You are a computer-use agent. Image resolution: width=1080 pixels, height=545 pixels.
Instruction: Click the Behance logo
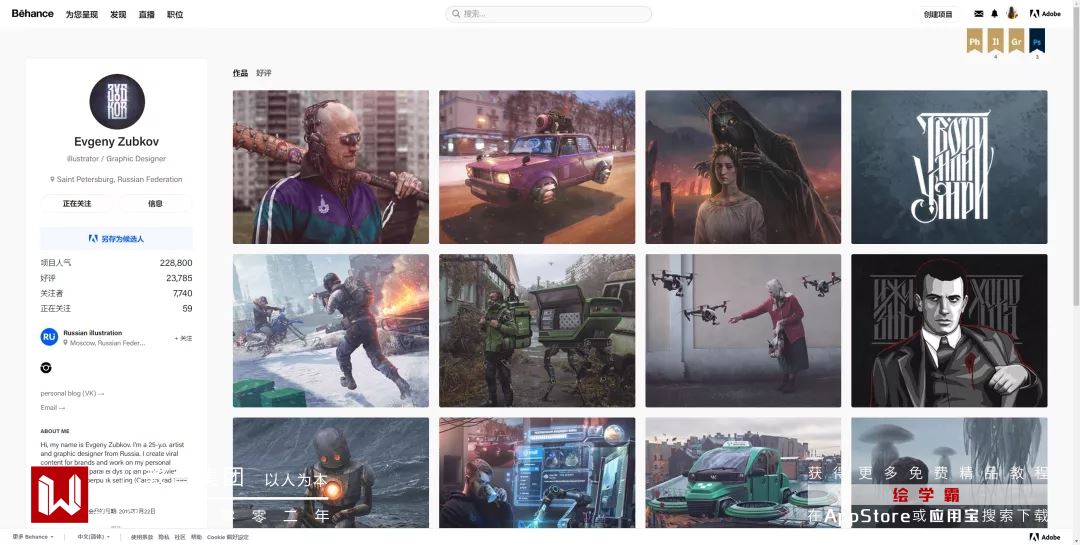(32, 13)
